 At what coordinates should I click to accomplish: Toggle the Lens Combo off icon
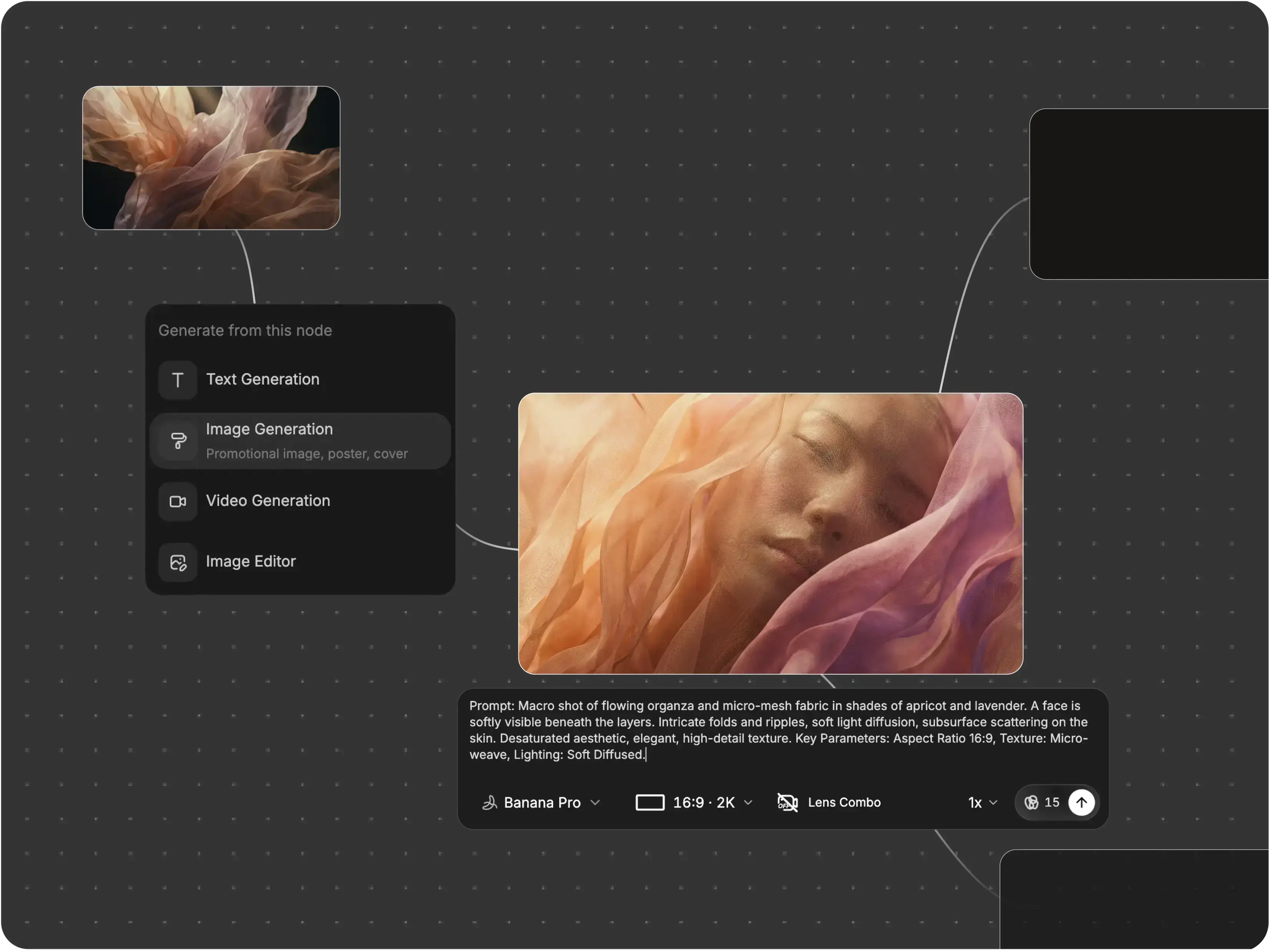(787, 803)
